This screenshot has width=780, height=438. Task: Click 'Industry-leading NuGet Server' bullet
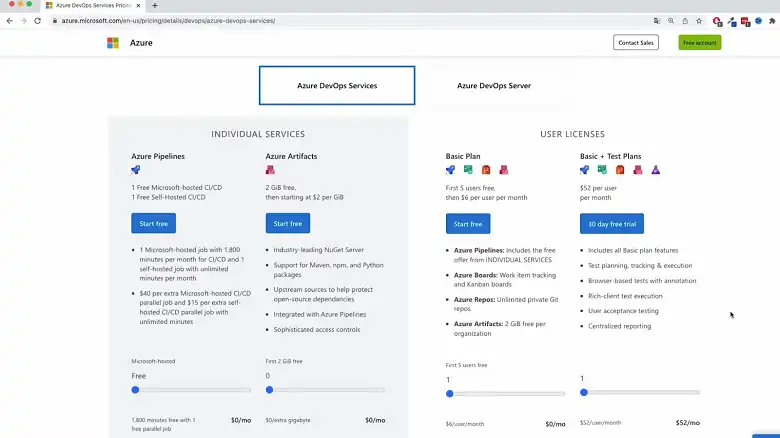tap(319, 250)
